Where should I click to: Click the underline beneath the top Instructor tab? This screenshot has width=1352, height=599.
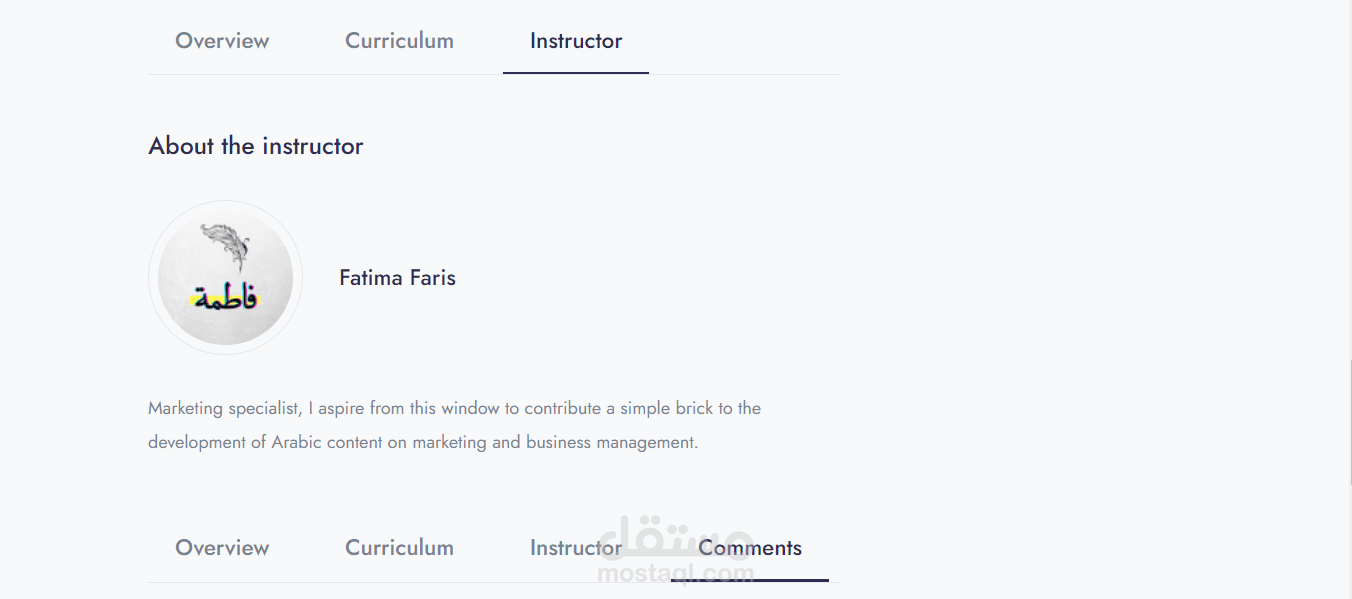[576, 73]
